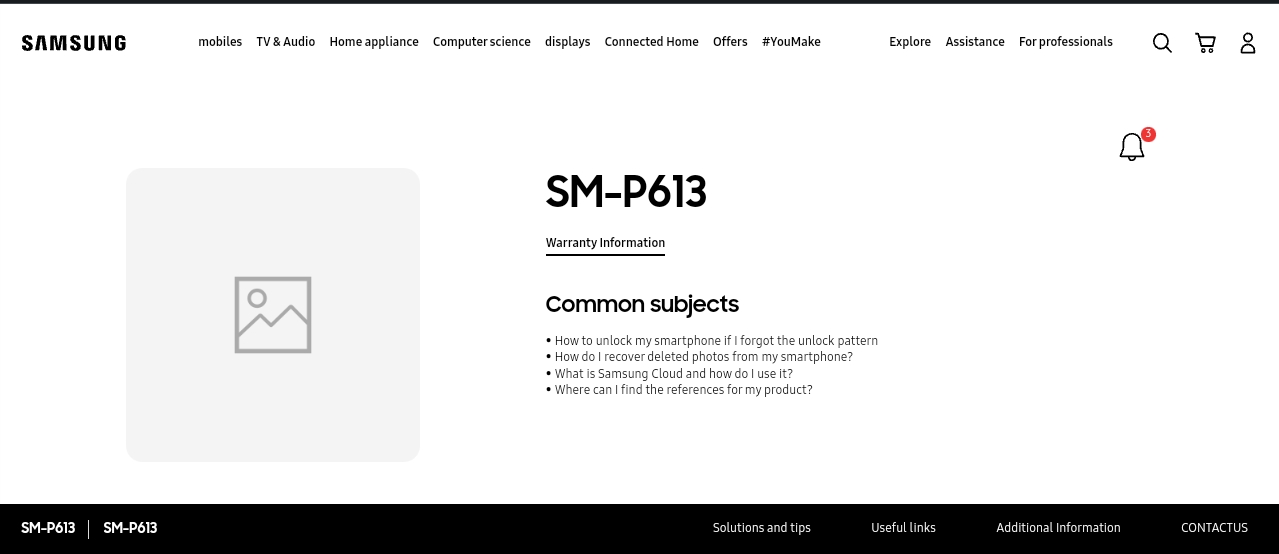Open recover deleted photos article
This screenshot has height=554, width=1279.
703,357
